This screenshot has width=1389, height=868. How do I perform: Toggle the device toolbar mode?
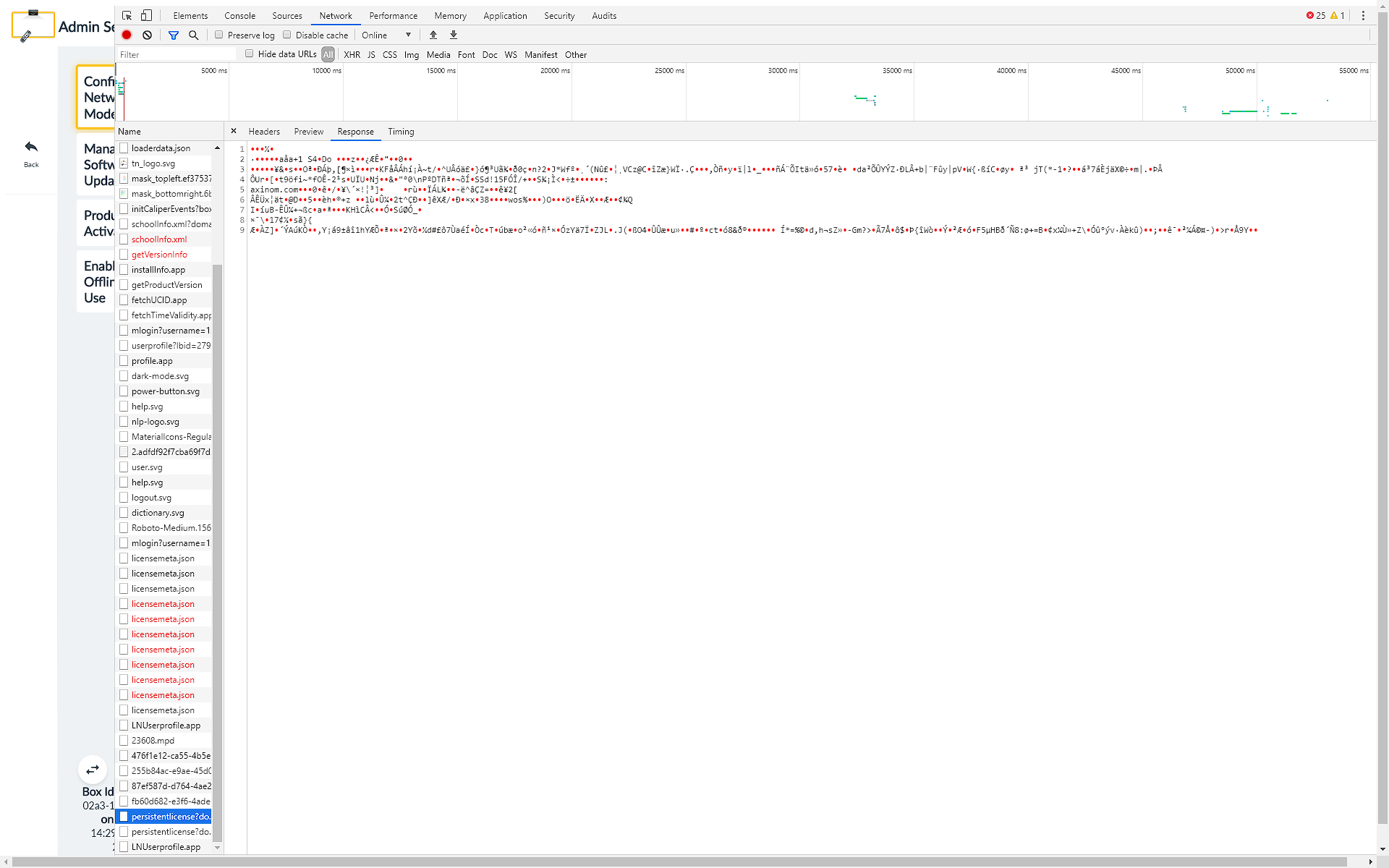pyautogui.click(x=145, y=15)
